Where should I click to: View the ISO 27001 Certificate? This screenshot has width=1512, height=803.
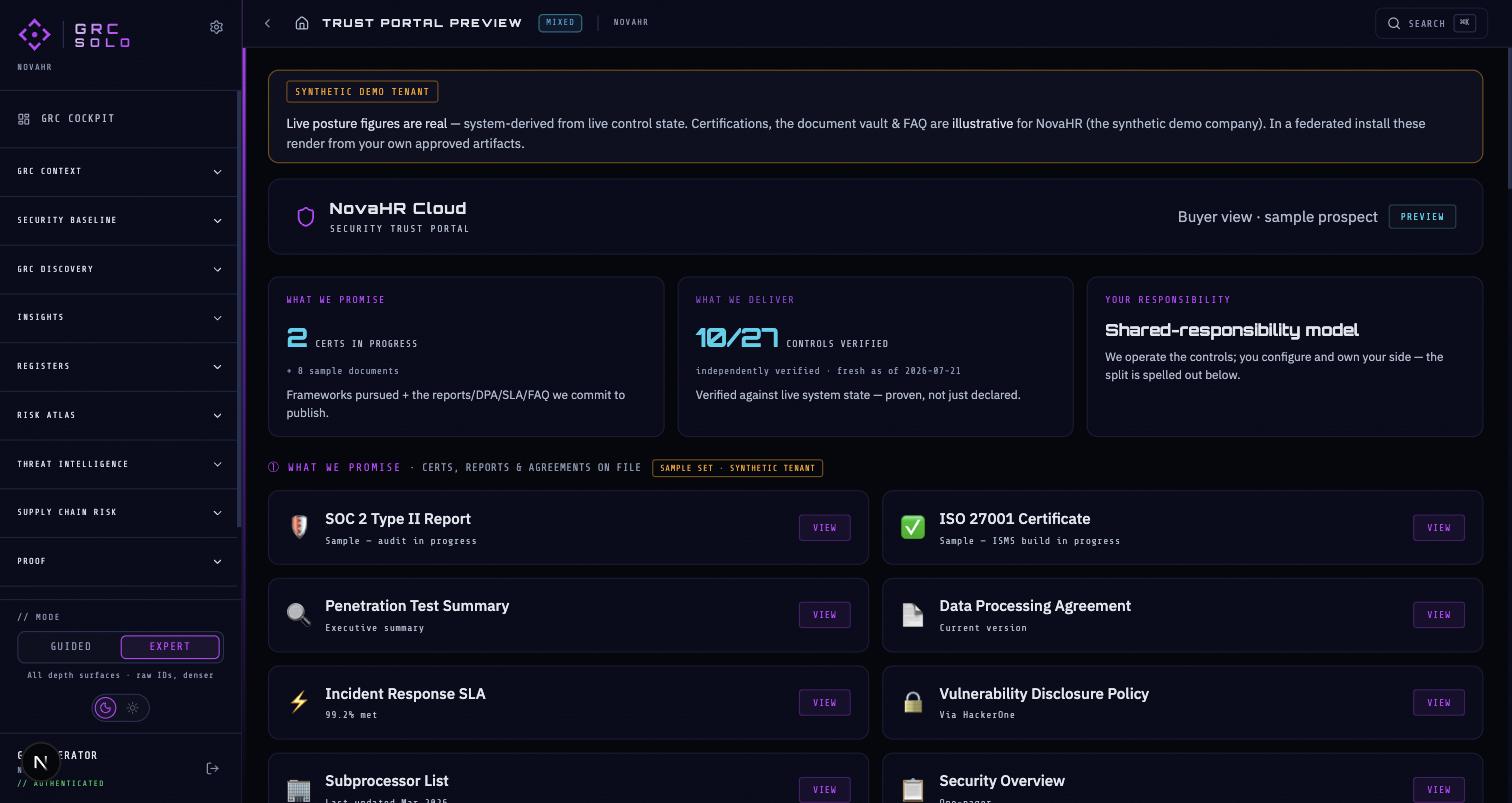pyautogui.click(x=1438, y=528)
